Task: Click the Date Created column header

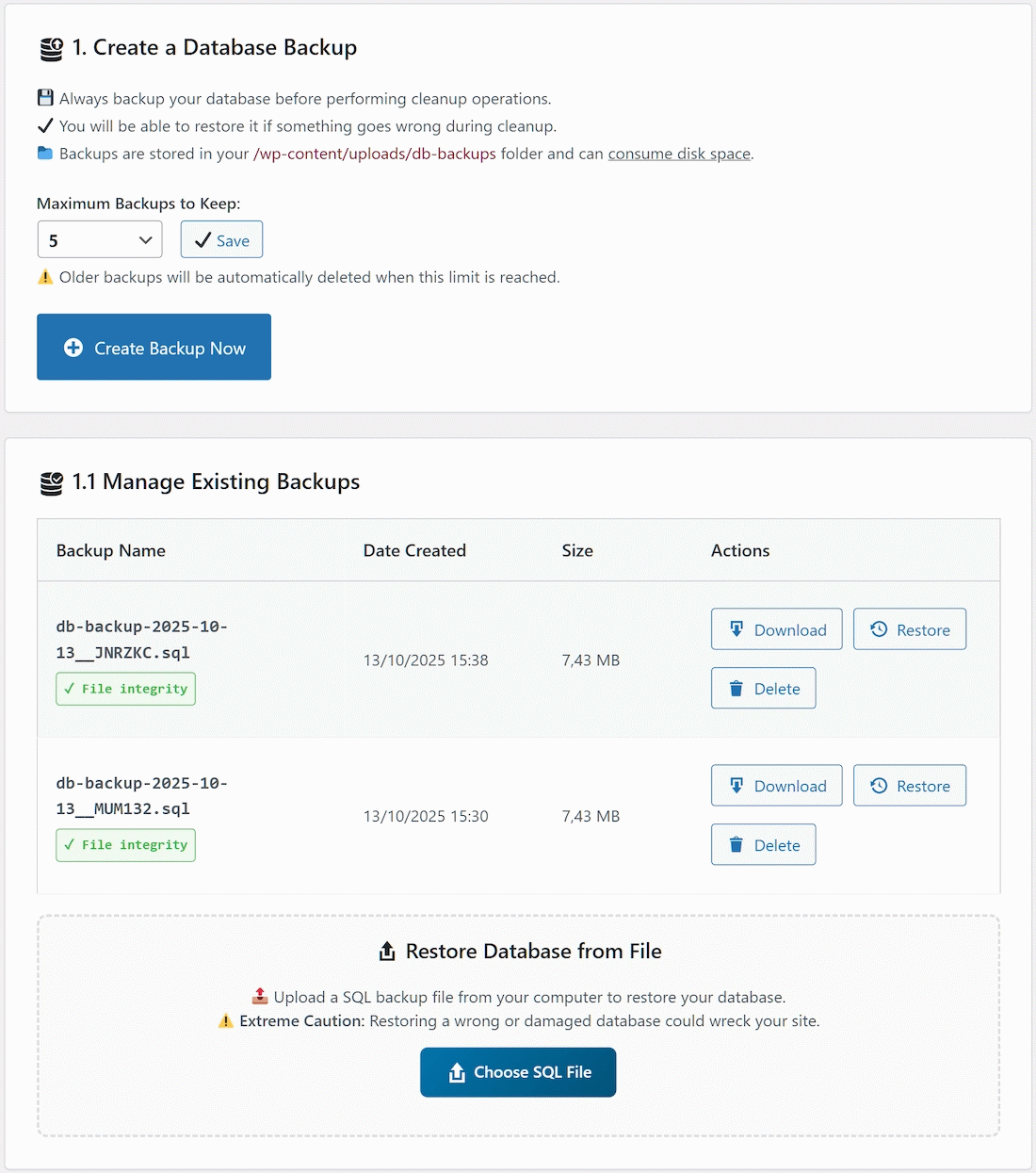Action: (x=414, y=550)
